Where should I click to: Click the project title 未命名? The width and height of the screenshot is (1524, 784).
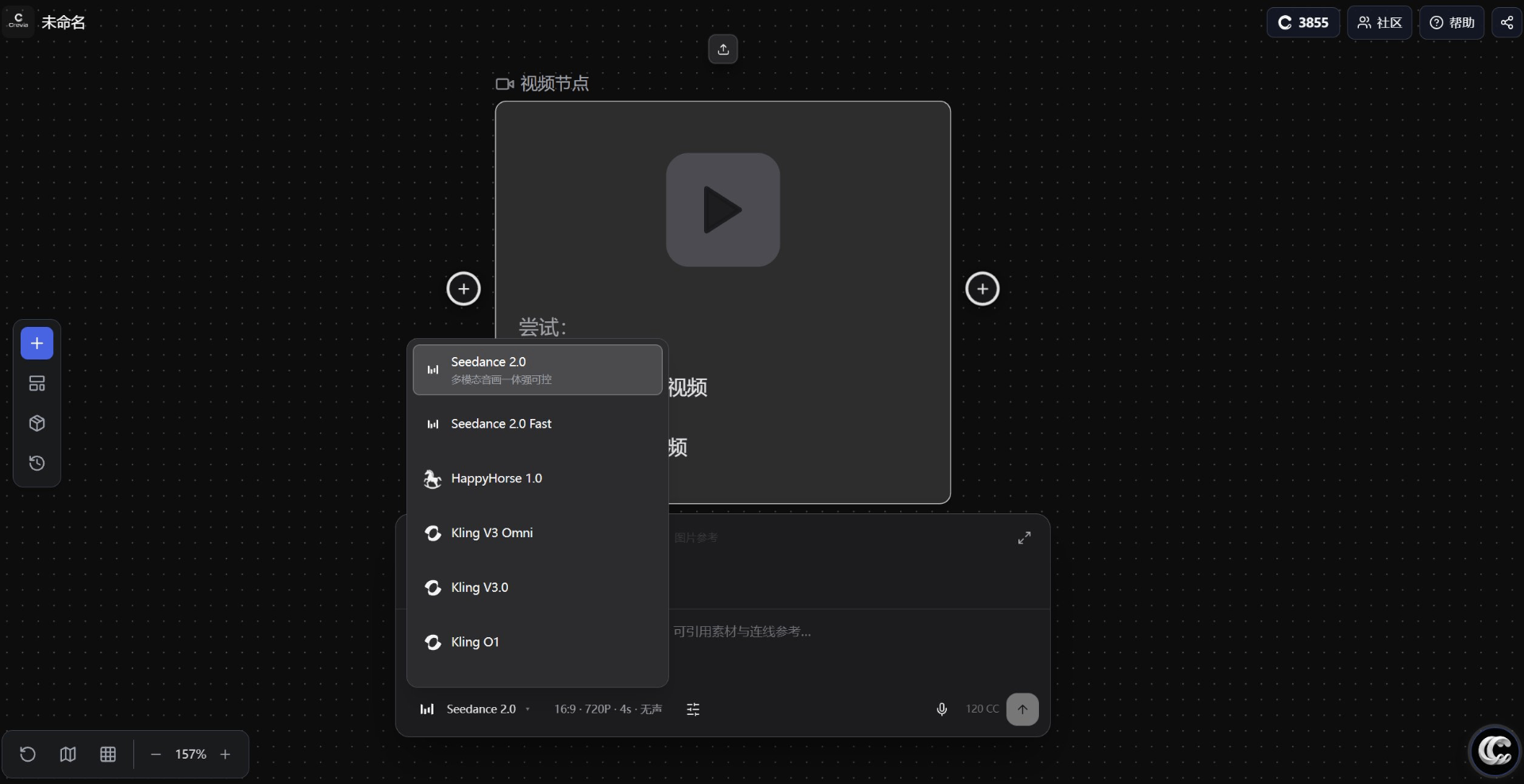pos(63,22)
